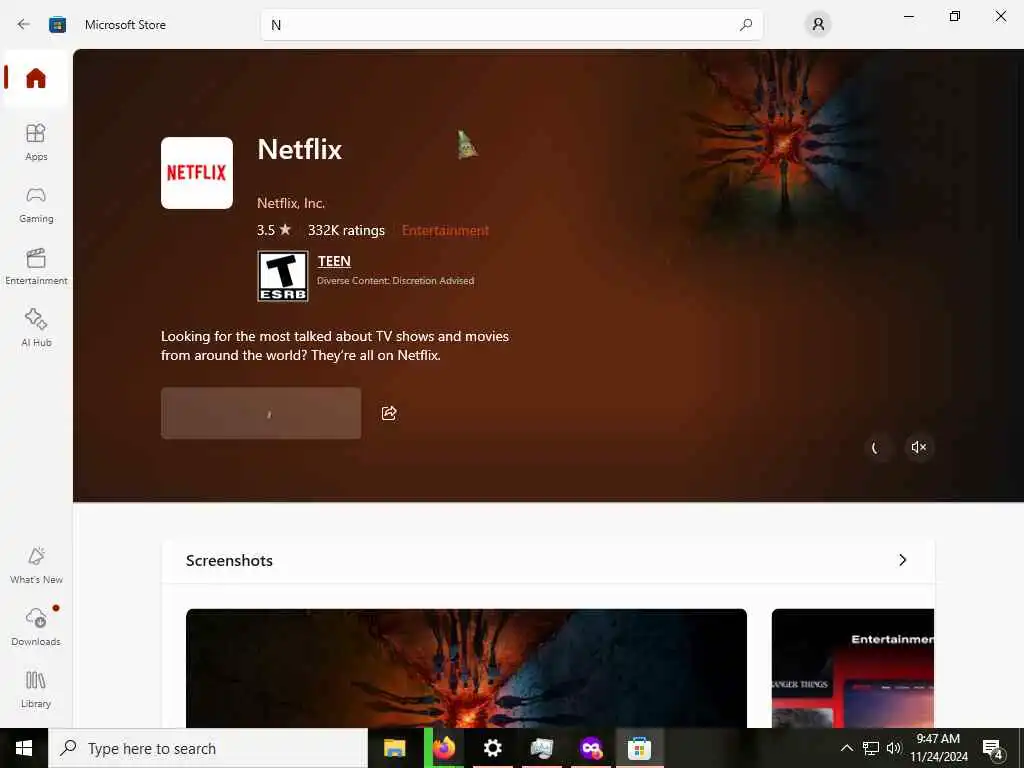Viewport: 1024px width, 768px height.
Task: Open File Explorer from taskbar
Action: (394, 748)
